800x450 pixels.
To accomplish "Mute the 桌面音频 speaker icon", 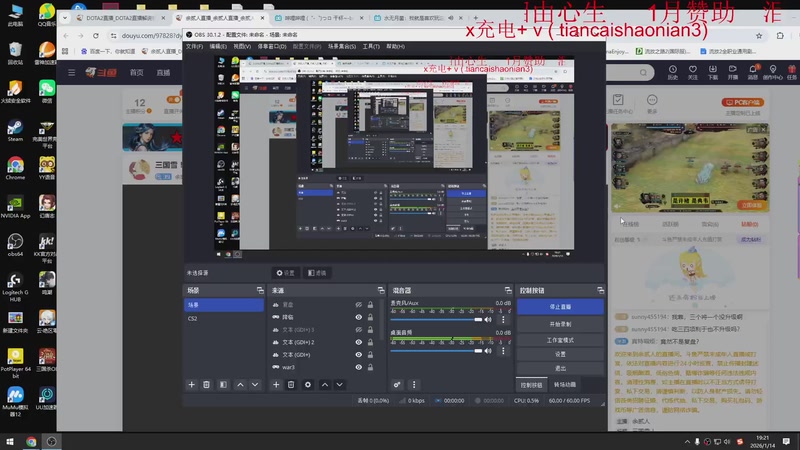I will point(488,351).
